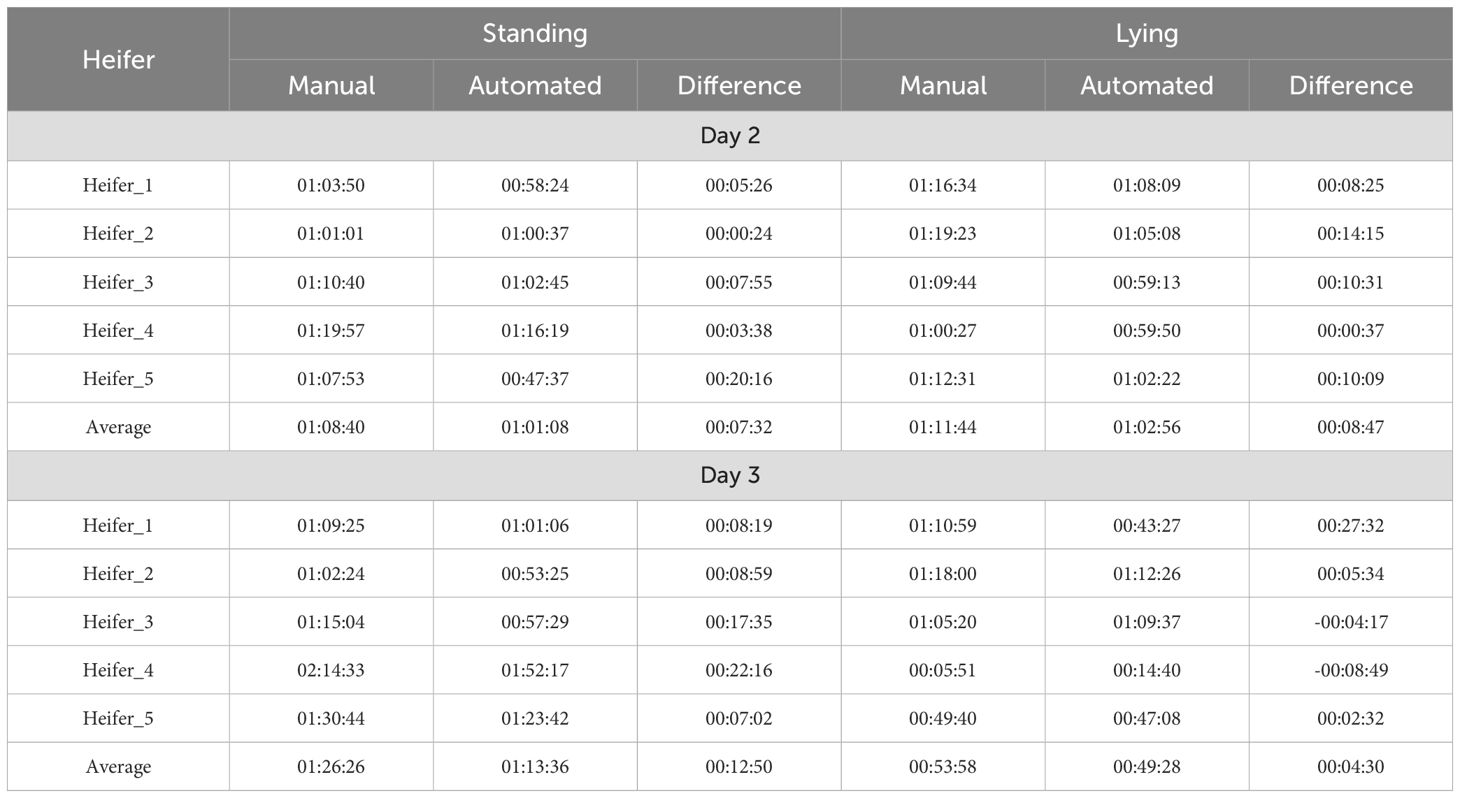Select the Standing group header

[x=535, y=33]
